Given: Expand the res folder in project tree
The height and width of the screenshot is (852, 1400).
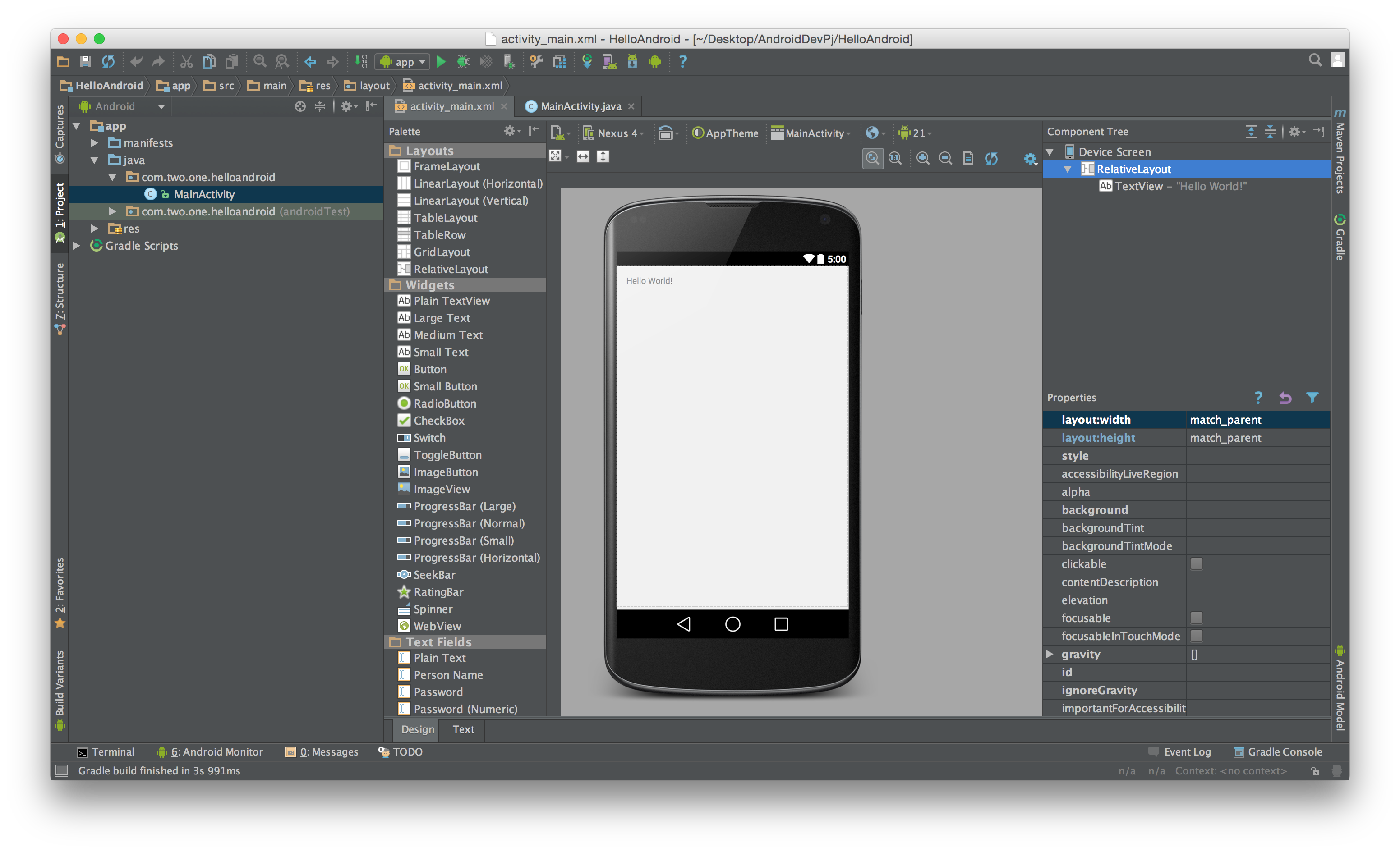Looking at the screenshot, I should (95, 229).
